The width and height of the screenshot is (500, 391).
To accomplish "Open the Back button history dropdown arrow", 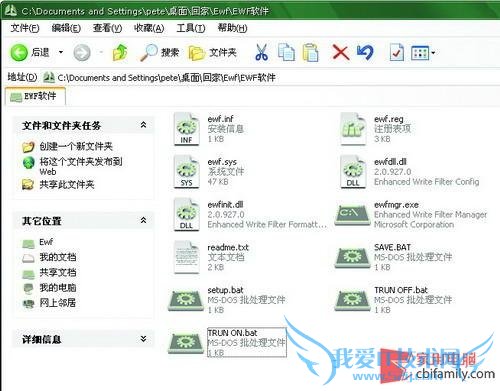I will click(x=61, y=52).
